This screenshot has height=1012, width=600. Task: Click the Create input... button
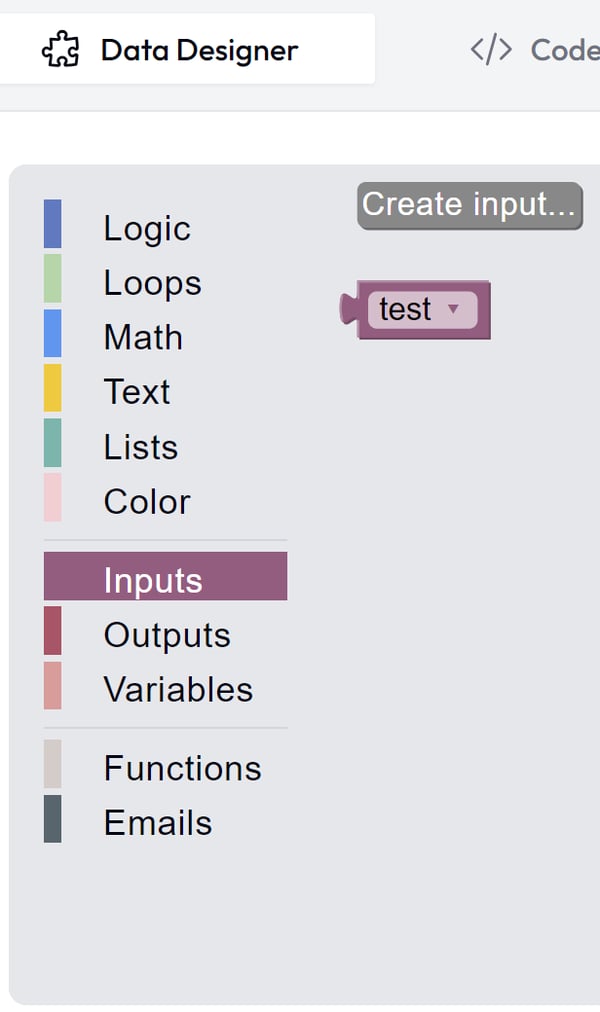tap(470, 205)
